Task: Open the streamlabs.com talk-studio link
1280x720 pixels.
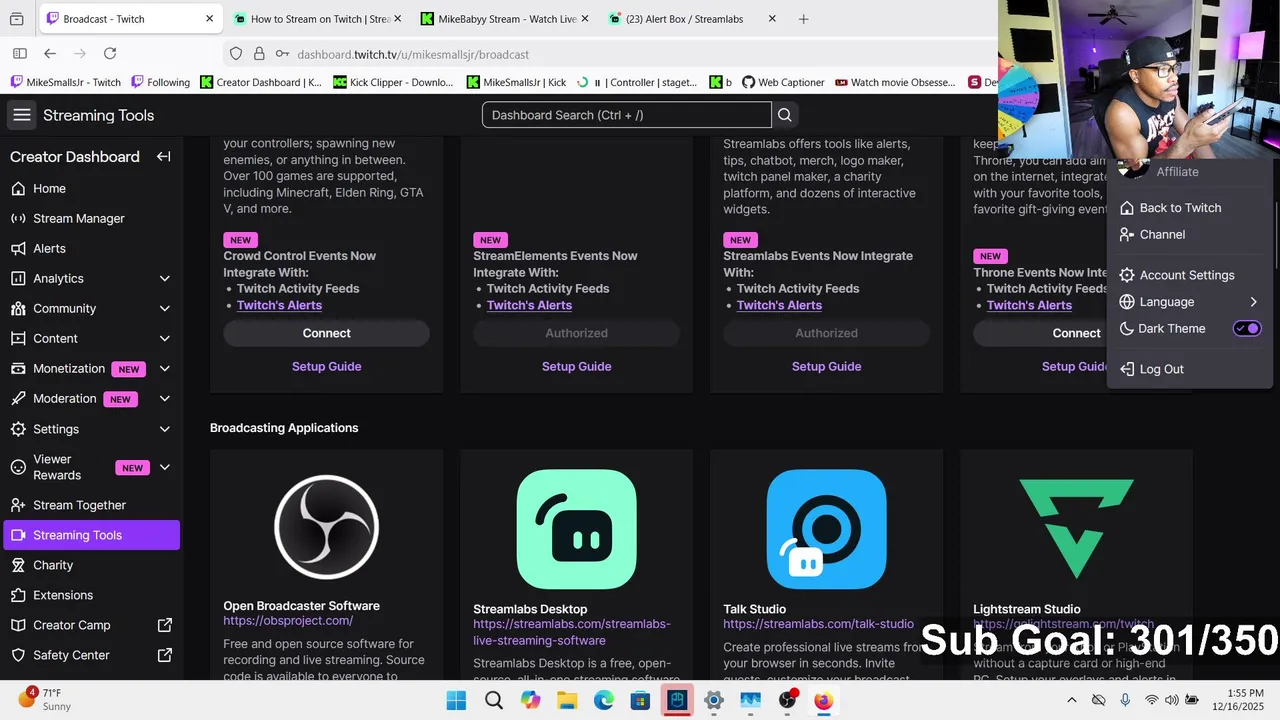Action: click(x=818, y=624)
